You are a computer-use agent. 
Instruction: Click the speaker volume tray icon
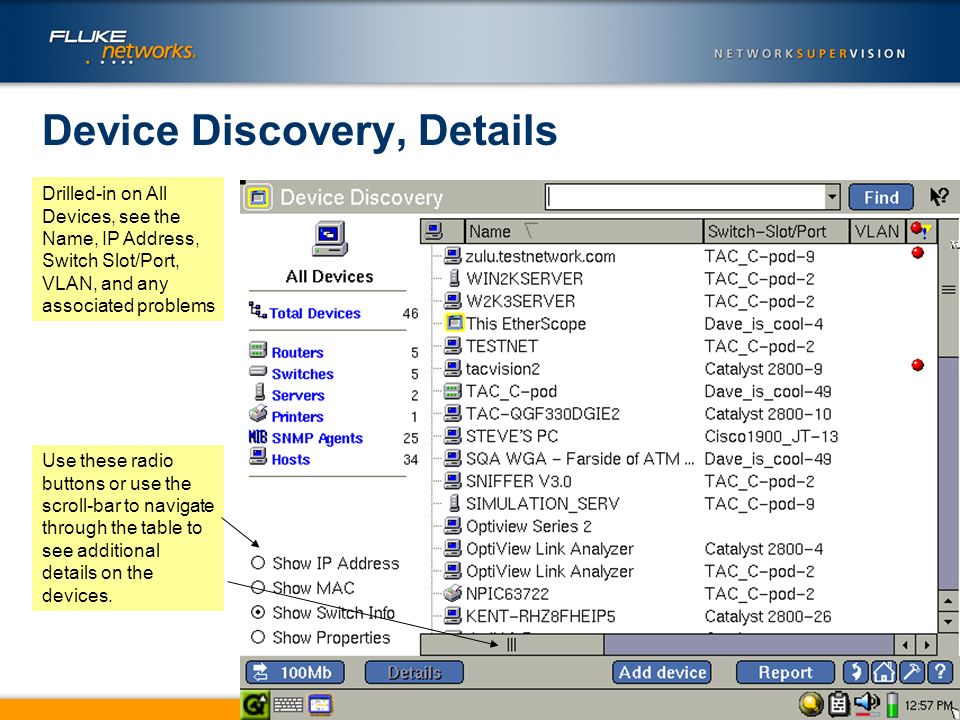866,704
